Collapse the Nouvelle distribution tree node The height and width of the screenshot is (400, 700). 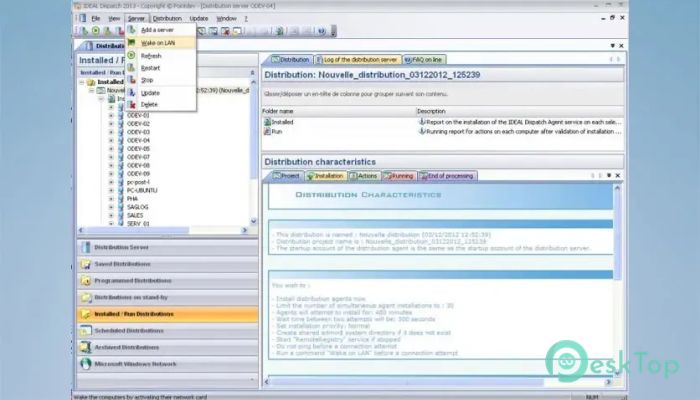(x=92, y=90)
